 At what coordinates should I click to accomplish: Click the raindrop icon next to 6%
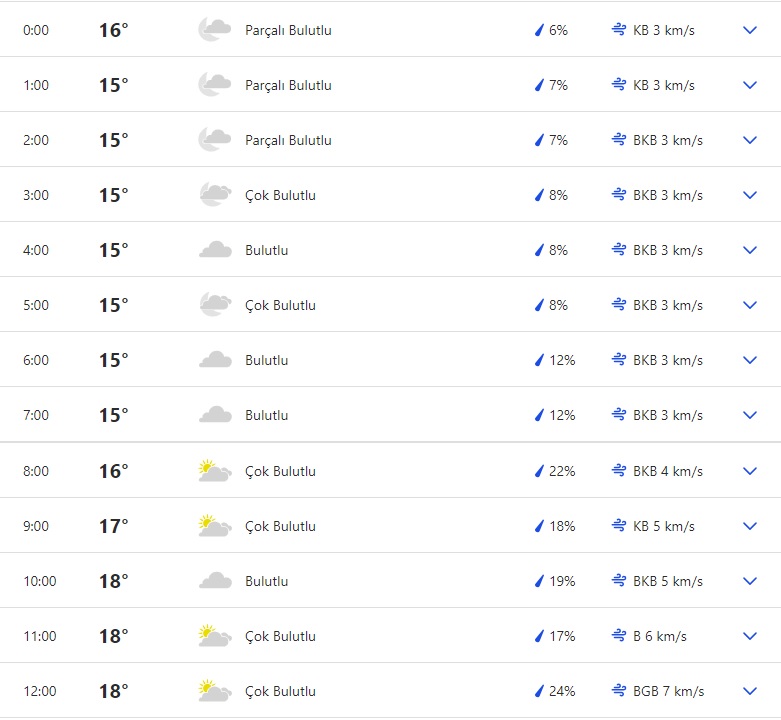point(539,30)
